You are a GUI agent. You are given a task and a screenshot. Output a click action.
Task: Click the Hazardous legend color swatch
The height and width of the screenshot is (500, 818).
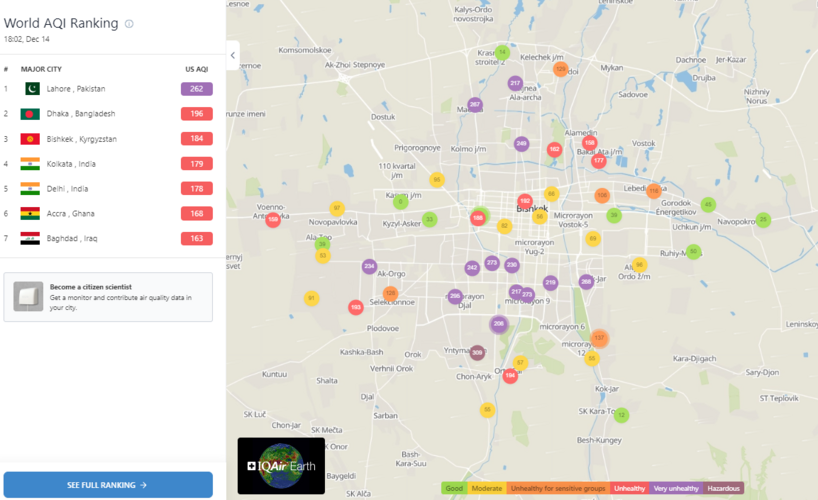pos(724,488)
